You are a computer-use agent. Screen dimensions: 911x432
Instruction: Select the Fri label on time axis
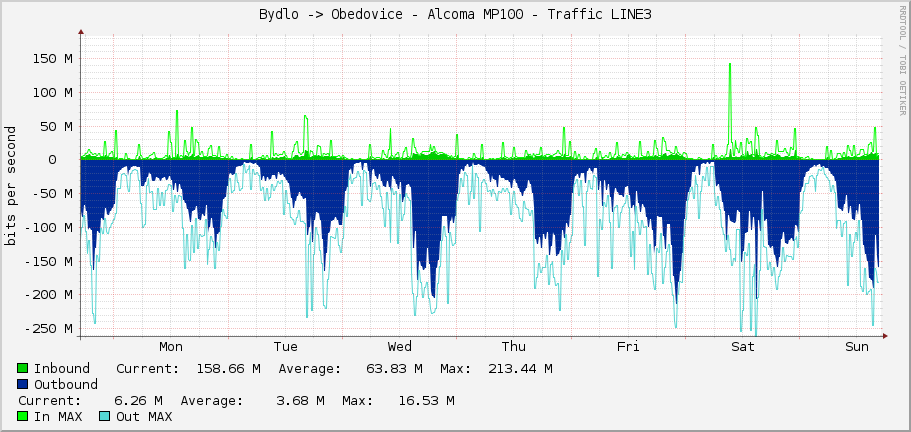coord(628,347)
